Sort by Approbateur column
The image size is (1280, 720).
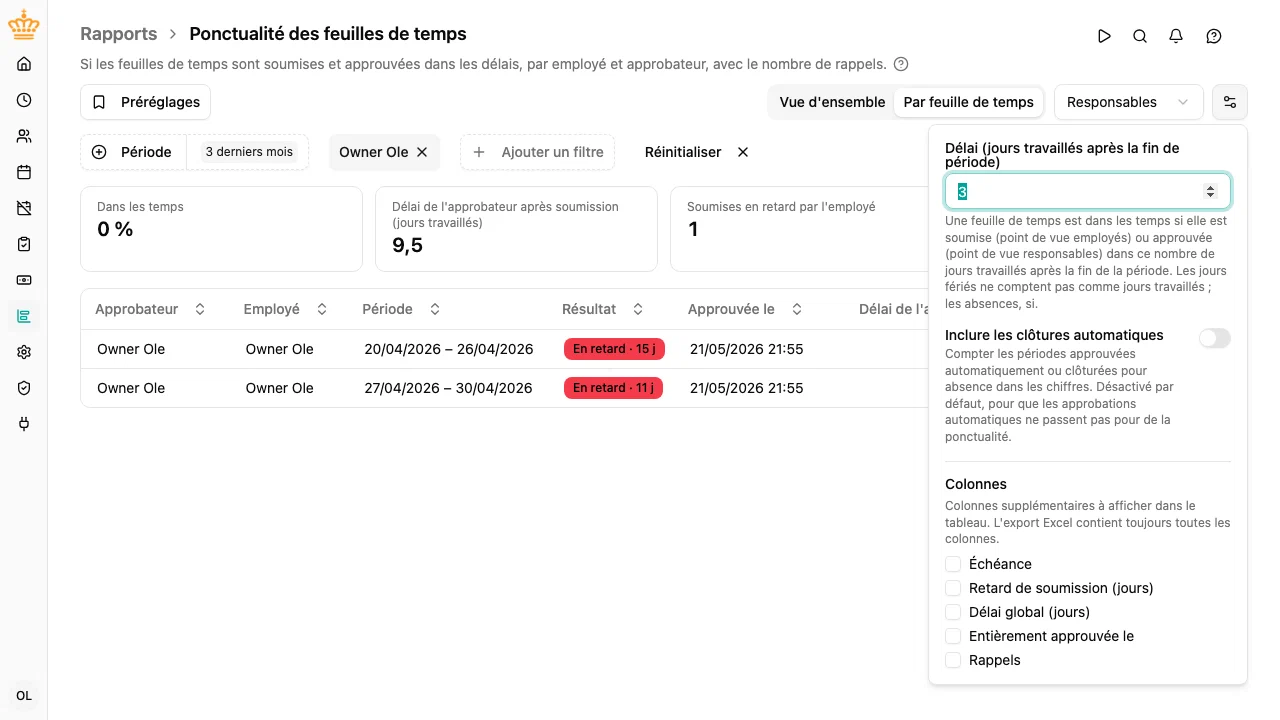coord(150,309)
